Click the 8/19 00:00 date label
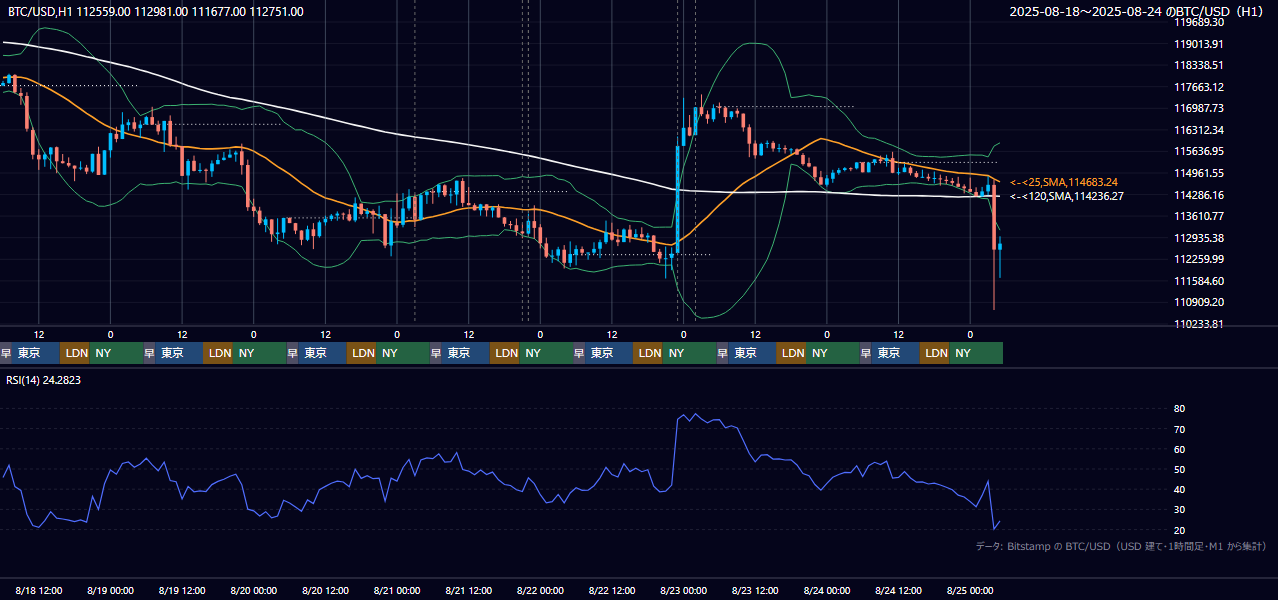Screen dimensions: 1278x600 pos(111,590)
